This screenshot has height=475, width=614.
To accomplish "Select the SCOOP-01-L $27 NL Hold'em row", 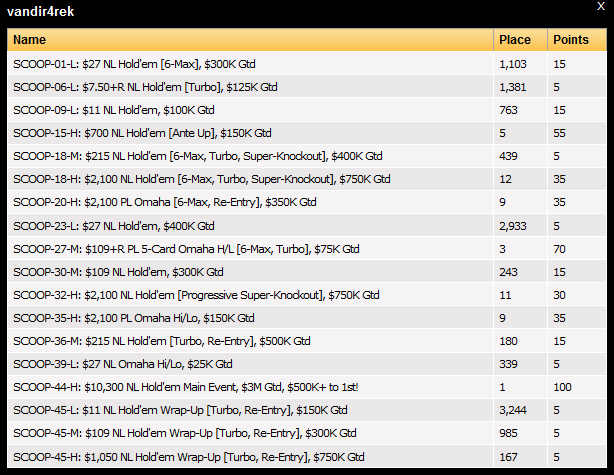I will click(307, 64).
